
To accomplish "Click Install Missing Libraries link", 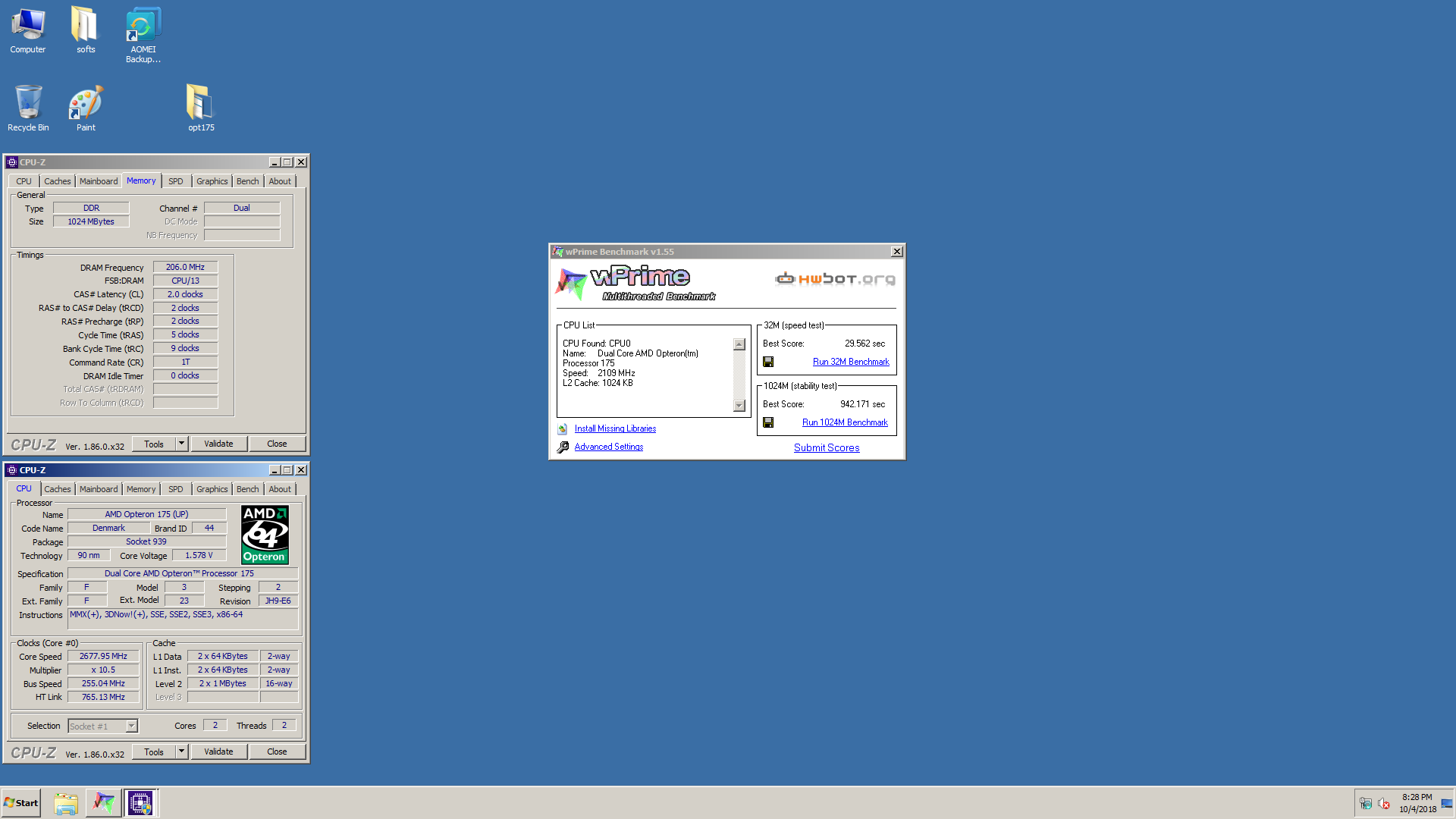I will (x=615, y=428).
